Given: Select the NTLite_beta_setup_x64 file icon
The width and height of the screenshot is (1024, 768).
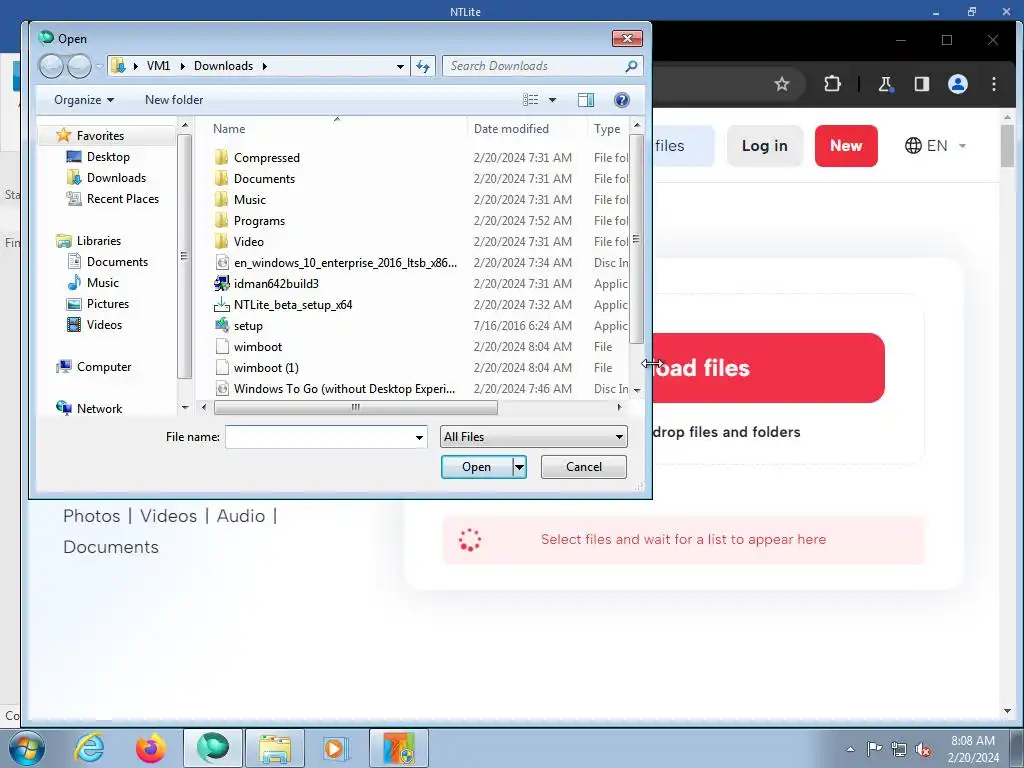Looking at the screenshot, I should [x=222, y=304].
